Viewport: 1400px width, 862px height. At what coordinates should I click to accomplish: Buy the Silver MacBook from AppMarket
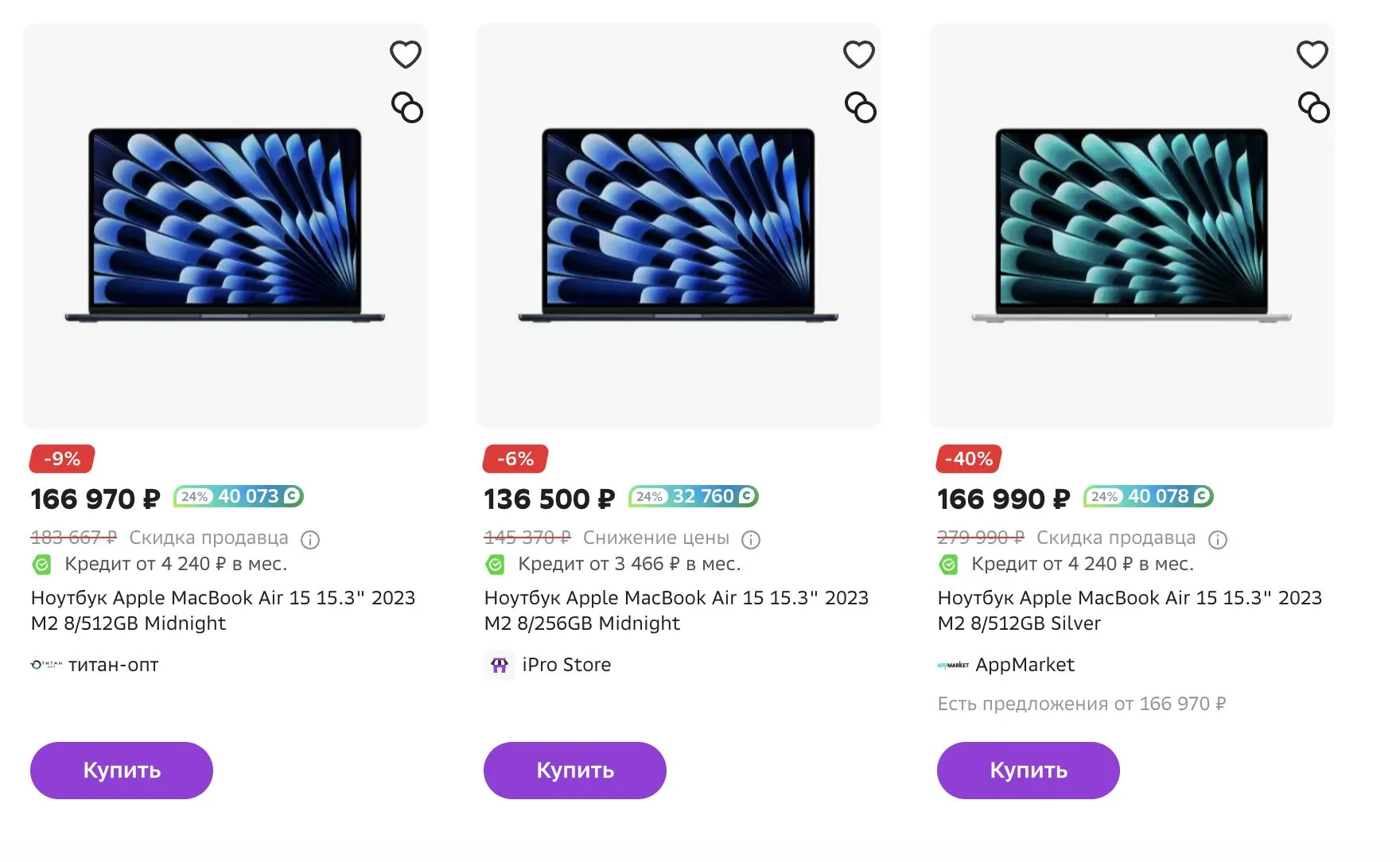(1028, 770)
